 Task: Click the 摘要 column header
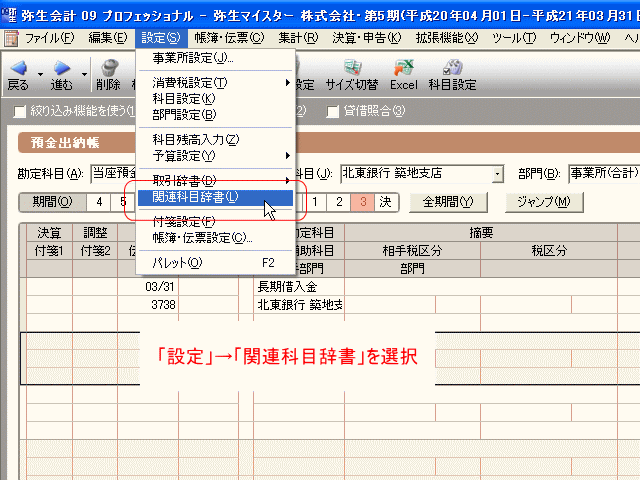[x=481, y=233]
